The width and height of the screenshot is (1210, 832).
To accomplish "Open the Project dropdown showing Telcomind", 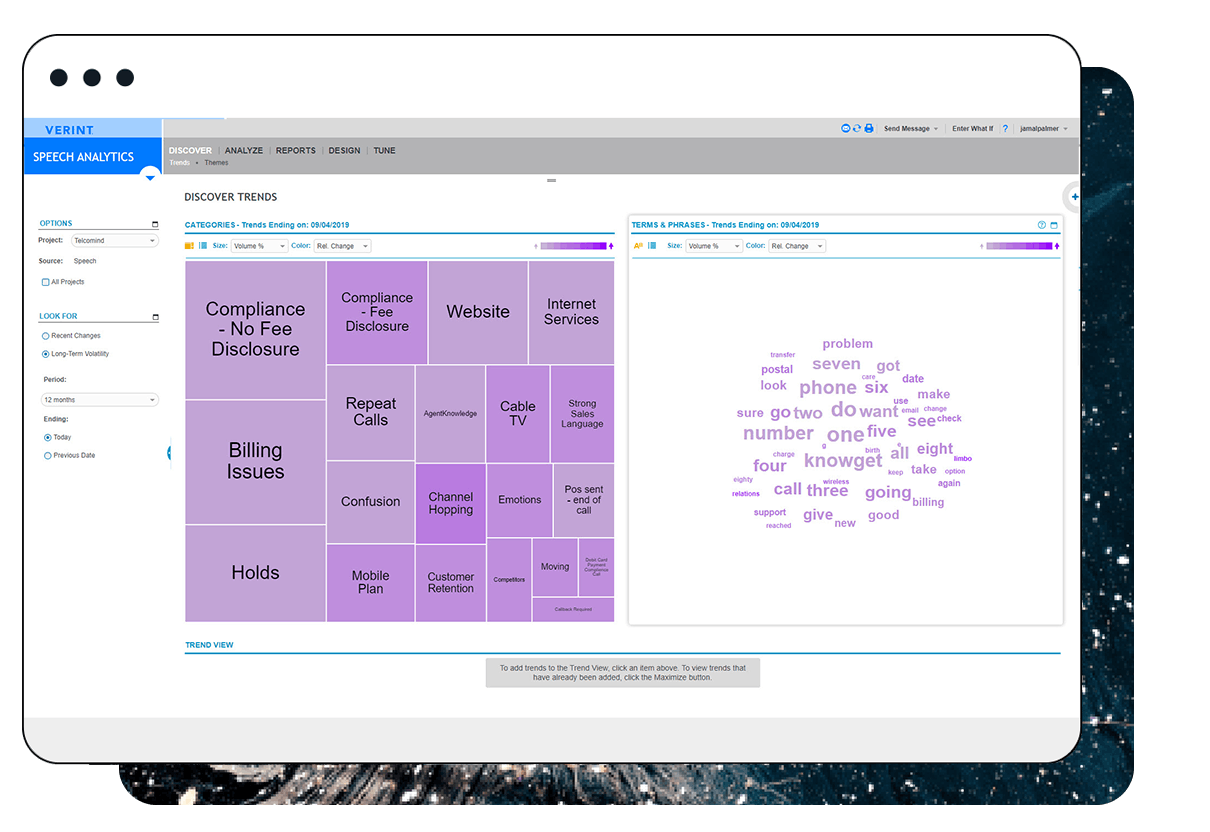I will pyautogui.click(x=114, y=241).
